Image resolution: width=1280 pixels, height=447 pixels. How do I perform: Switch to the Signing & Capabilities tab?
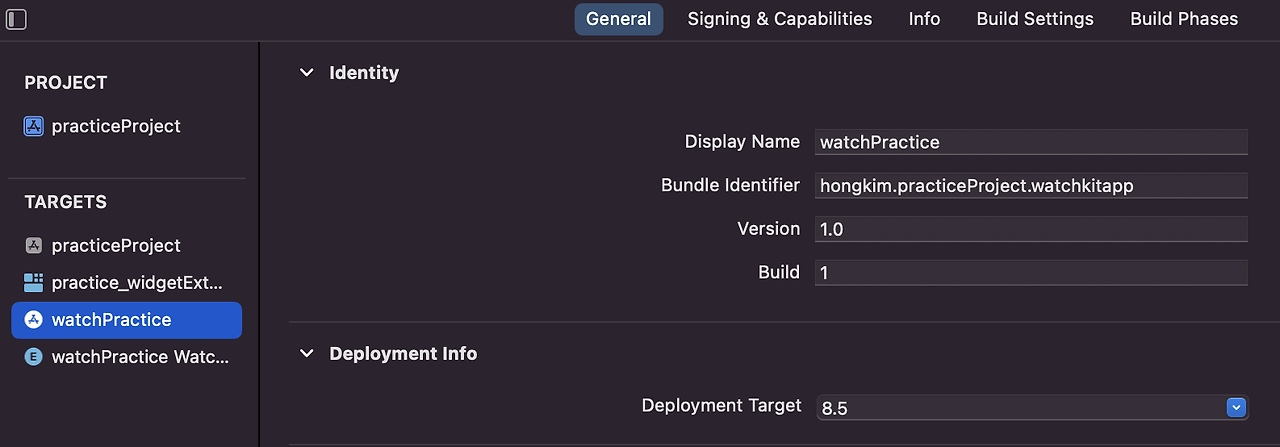780,19
